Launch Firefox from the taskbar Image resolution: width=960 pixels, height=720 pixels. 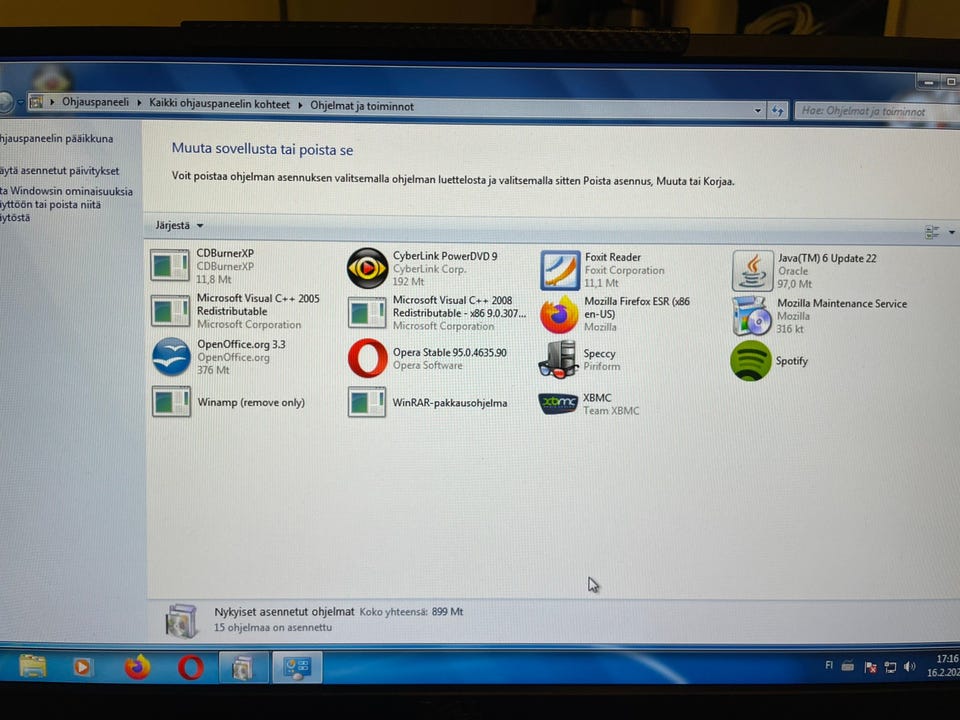point(137,667)
